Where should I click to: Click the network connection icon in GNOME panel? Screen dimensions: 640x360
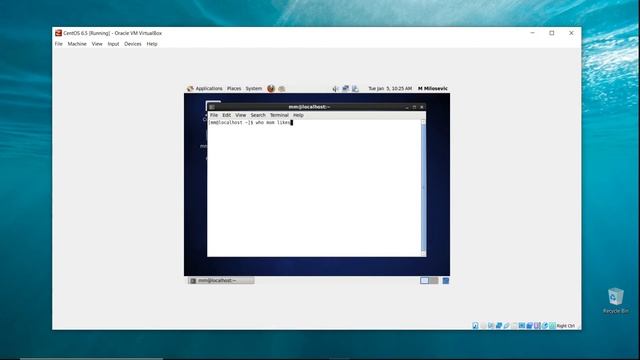(345, 89)
